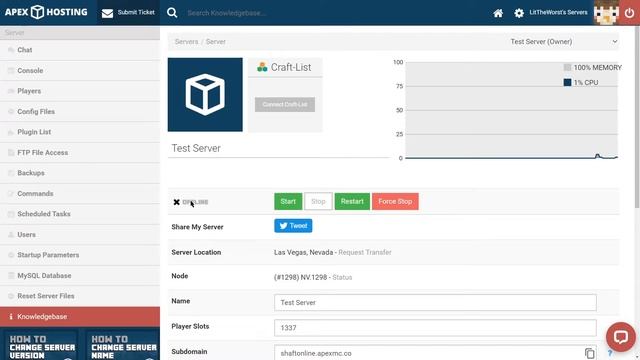The height and width of the screenshot is (360, 640).
Task: Open Chat in the sidebar menu
Action: click(80, 50)
